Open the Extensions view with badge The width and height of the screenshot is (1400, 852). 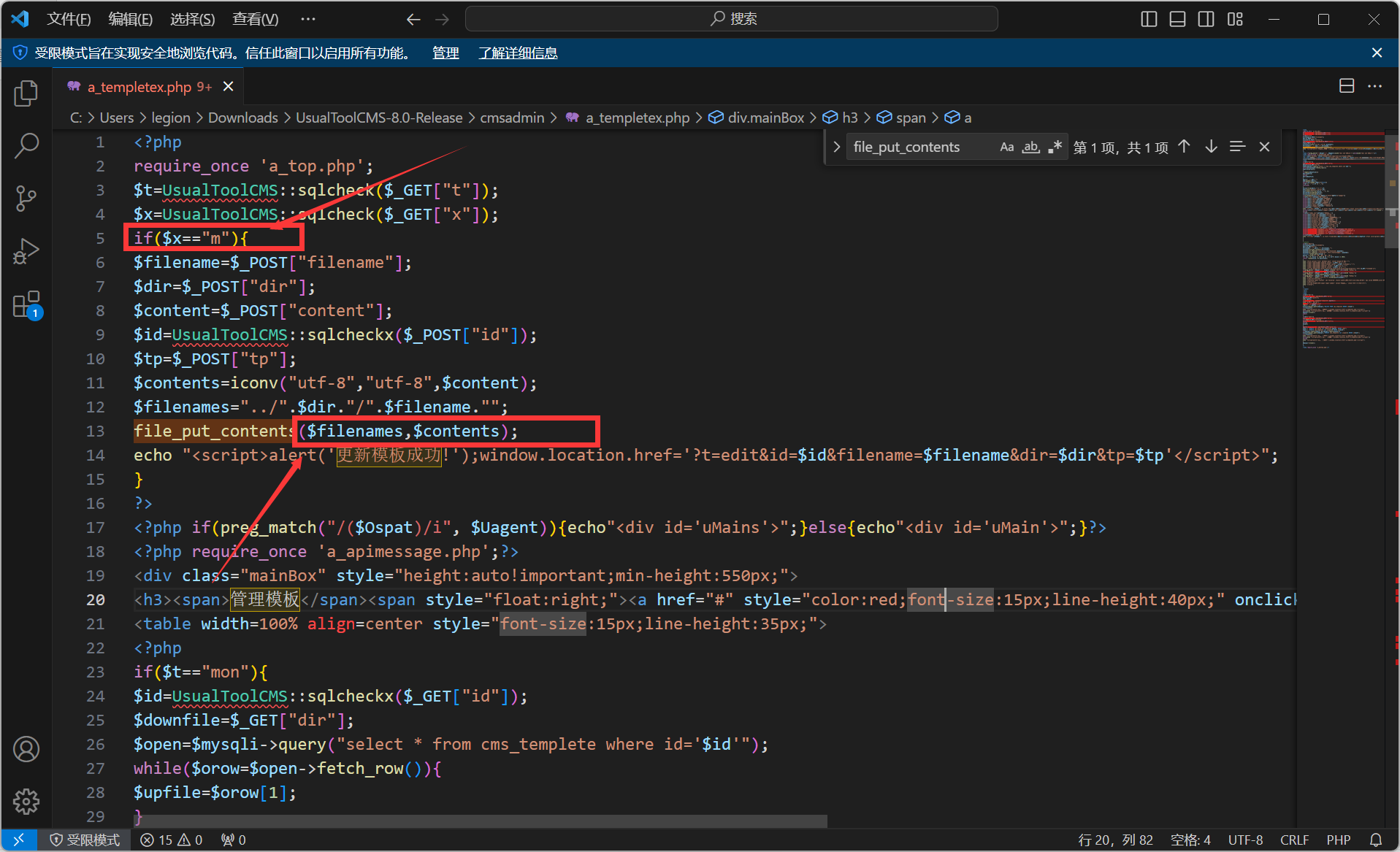click(x=26, y=304)
